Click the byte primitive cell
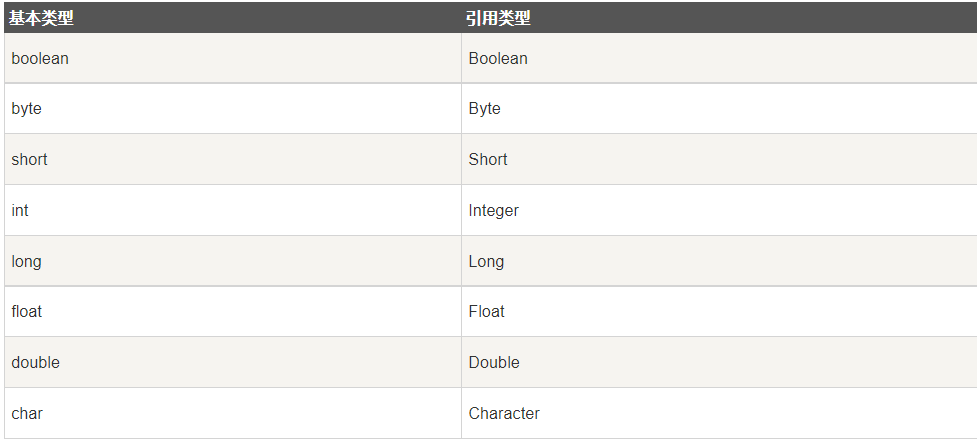Viewport: 977px width, 446px height. (232, 108)
